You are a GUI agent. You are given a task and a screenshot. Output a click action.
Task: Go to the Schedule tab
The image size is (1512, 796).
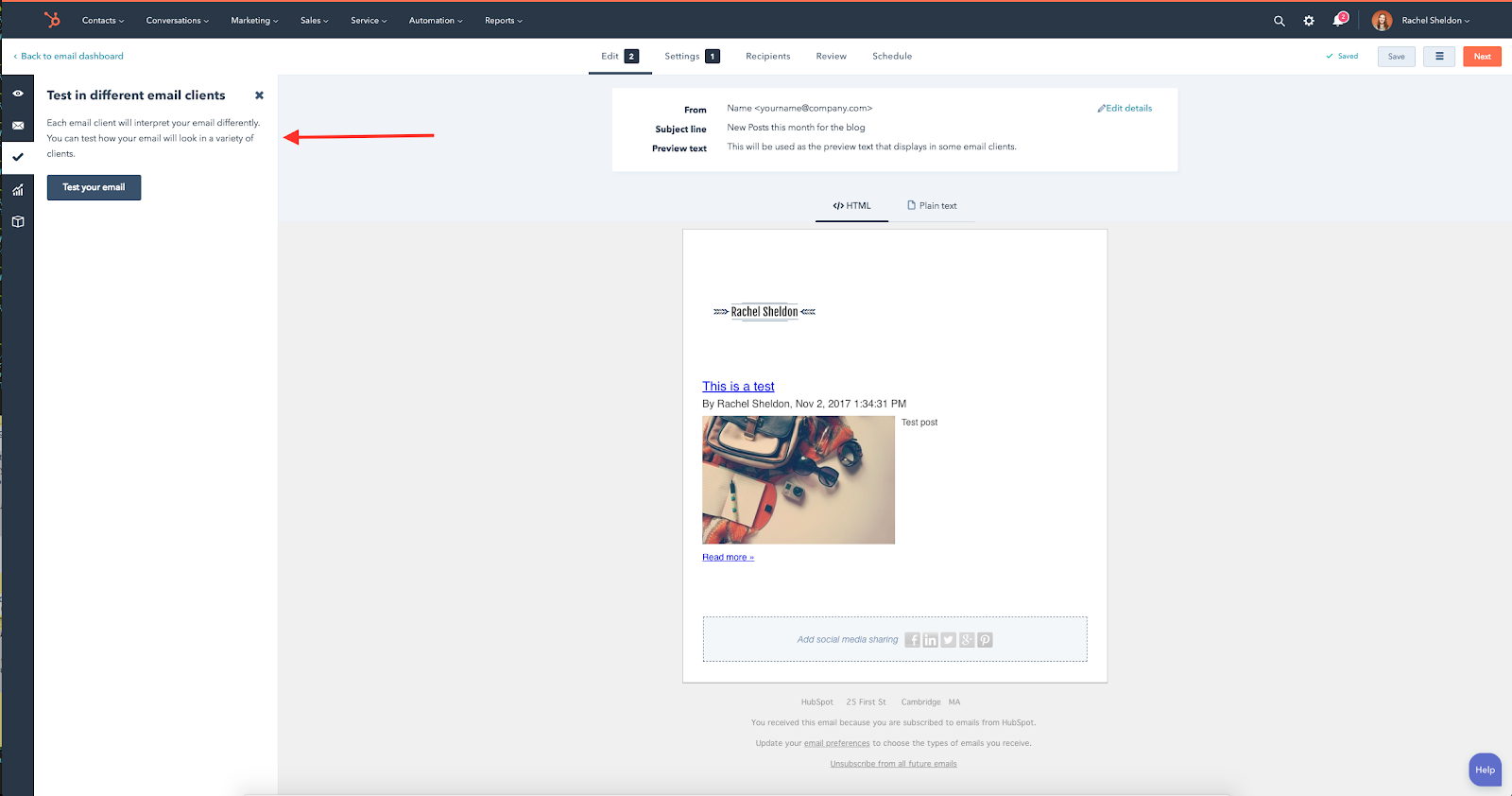point(892,57)
